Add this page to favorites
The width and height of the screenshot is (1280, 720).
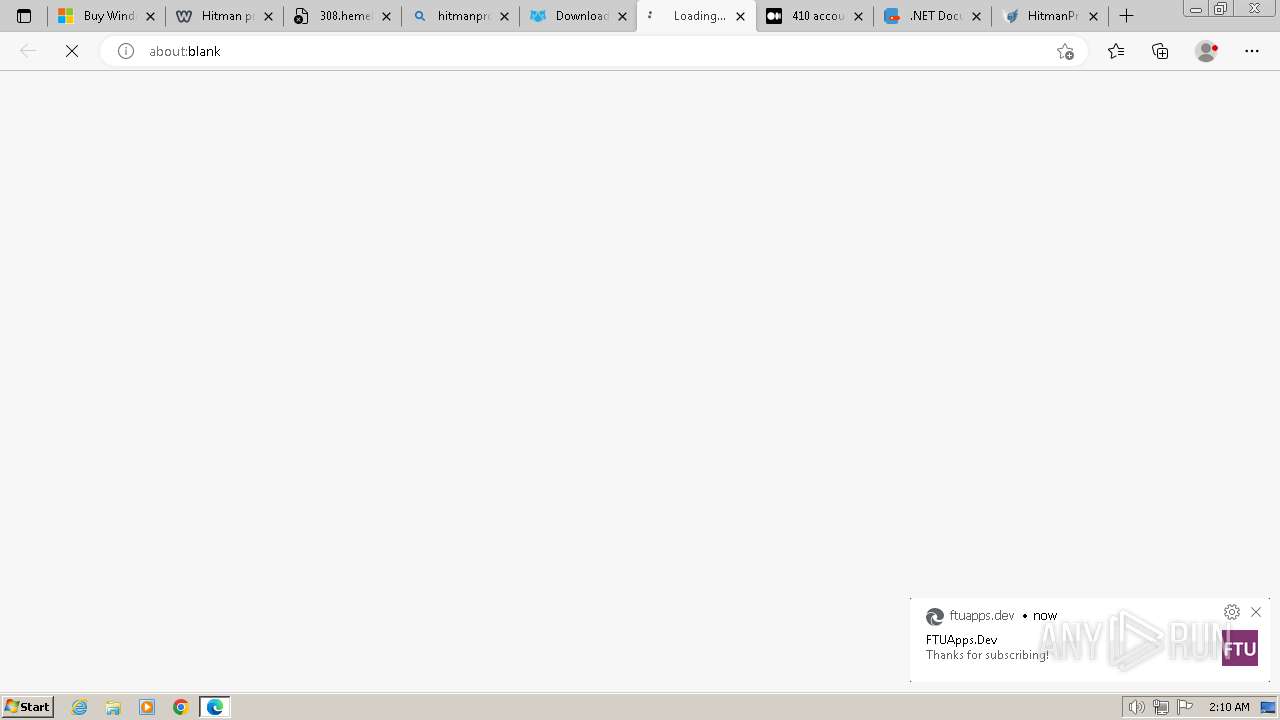click(x=1065, y=51)
